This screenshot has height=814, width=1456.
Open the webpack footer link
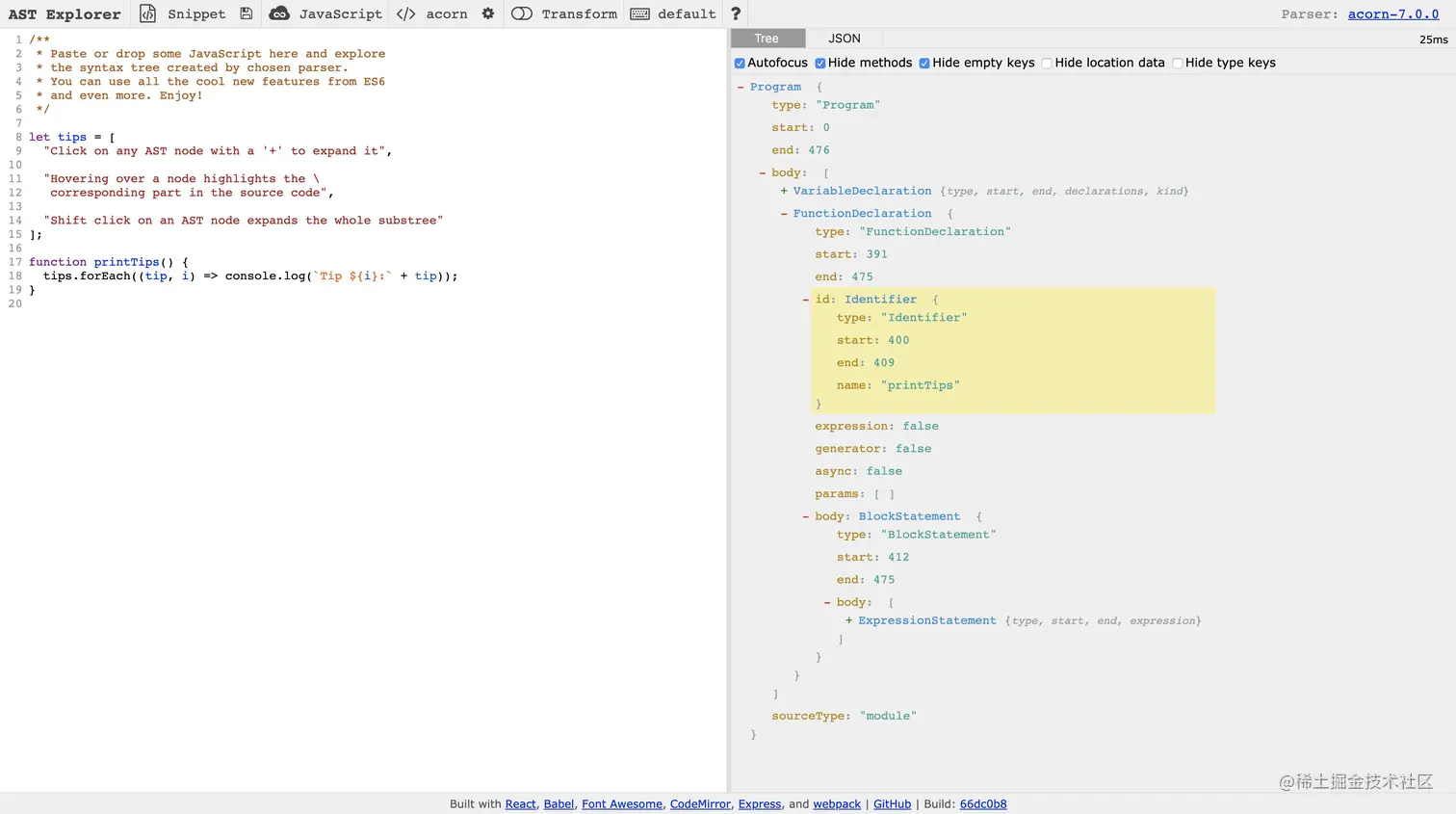837,804
